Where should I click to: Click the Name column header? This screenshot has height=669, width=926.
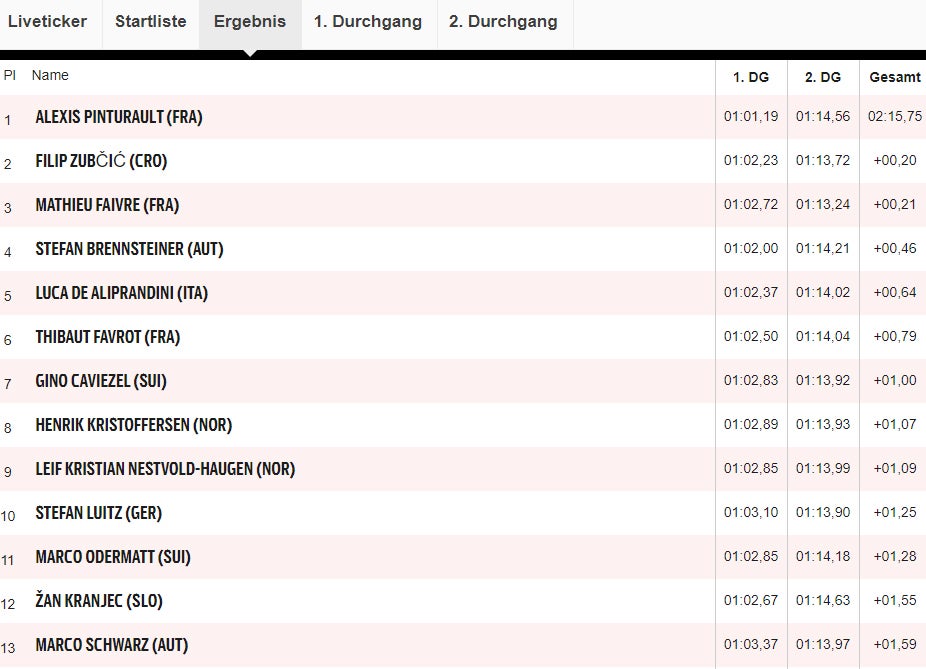(x=50, y=76)
